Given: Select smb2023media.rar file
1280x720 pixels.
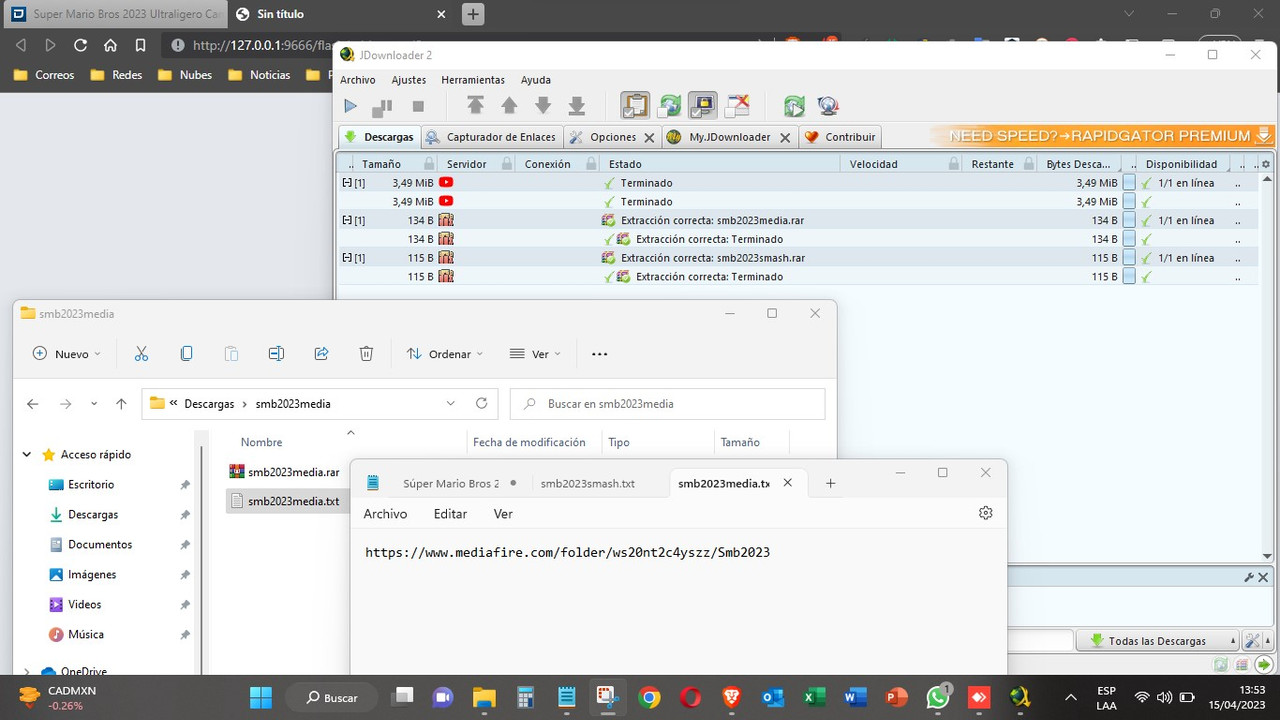Looking at the screenshot, I should (285, 472).
